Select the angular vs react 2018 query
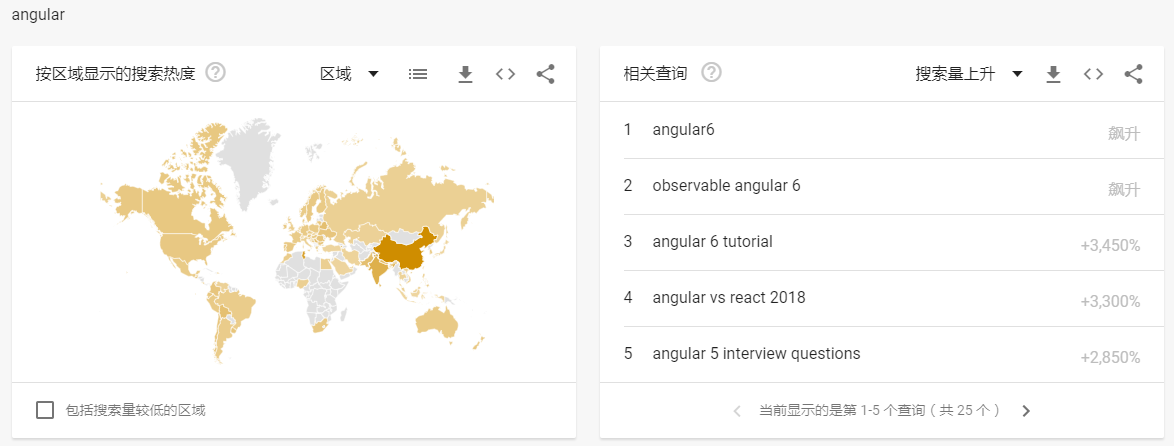This screenshot has width=1174, height=446. pos(883,299)
